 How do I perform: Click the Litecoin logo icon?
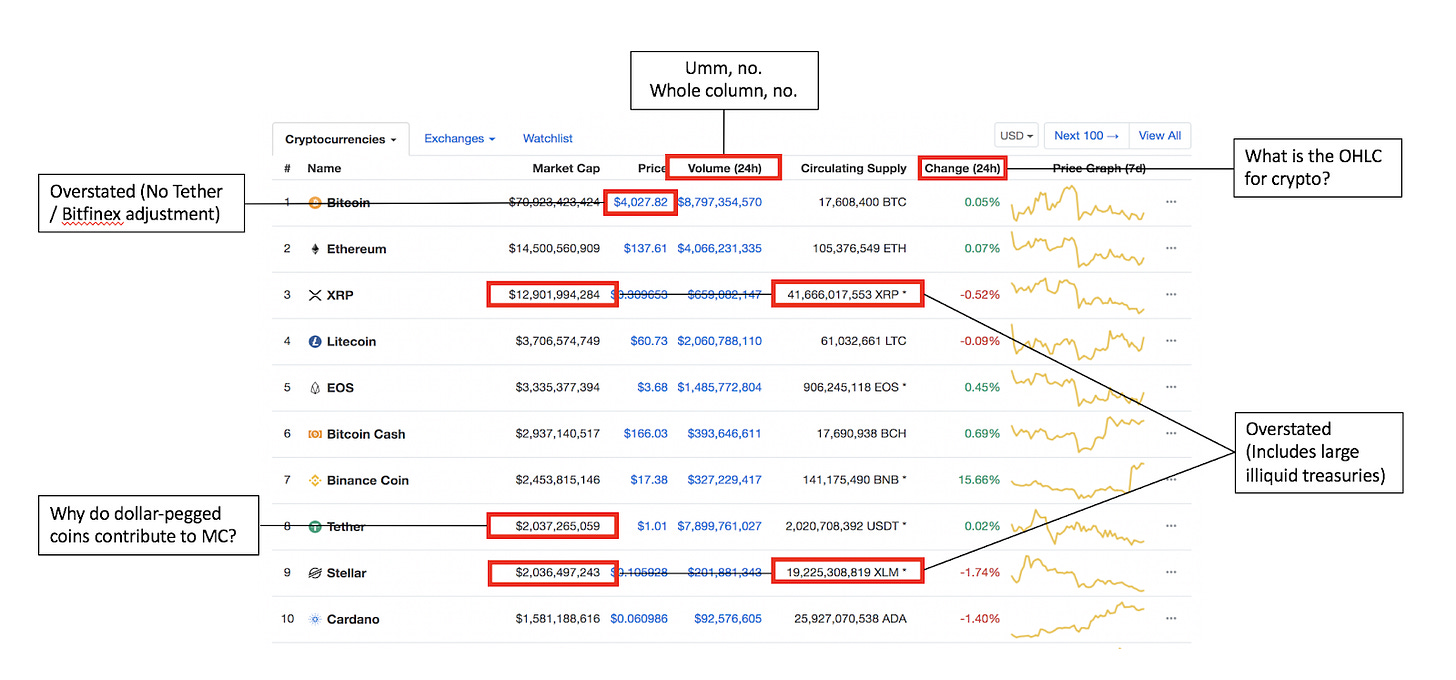pyautogui.click(x=315, y=342)
